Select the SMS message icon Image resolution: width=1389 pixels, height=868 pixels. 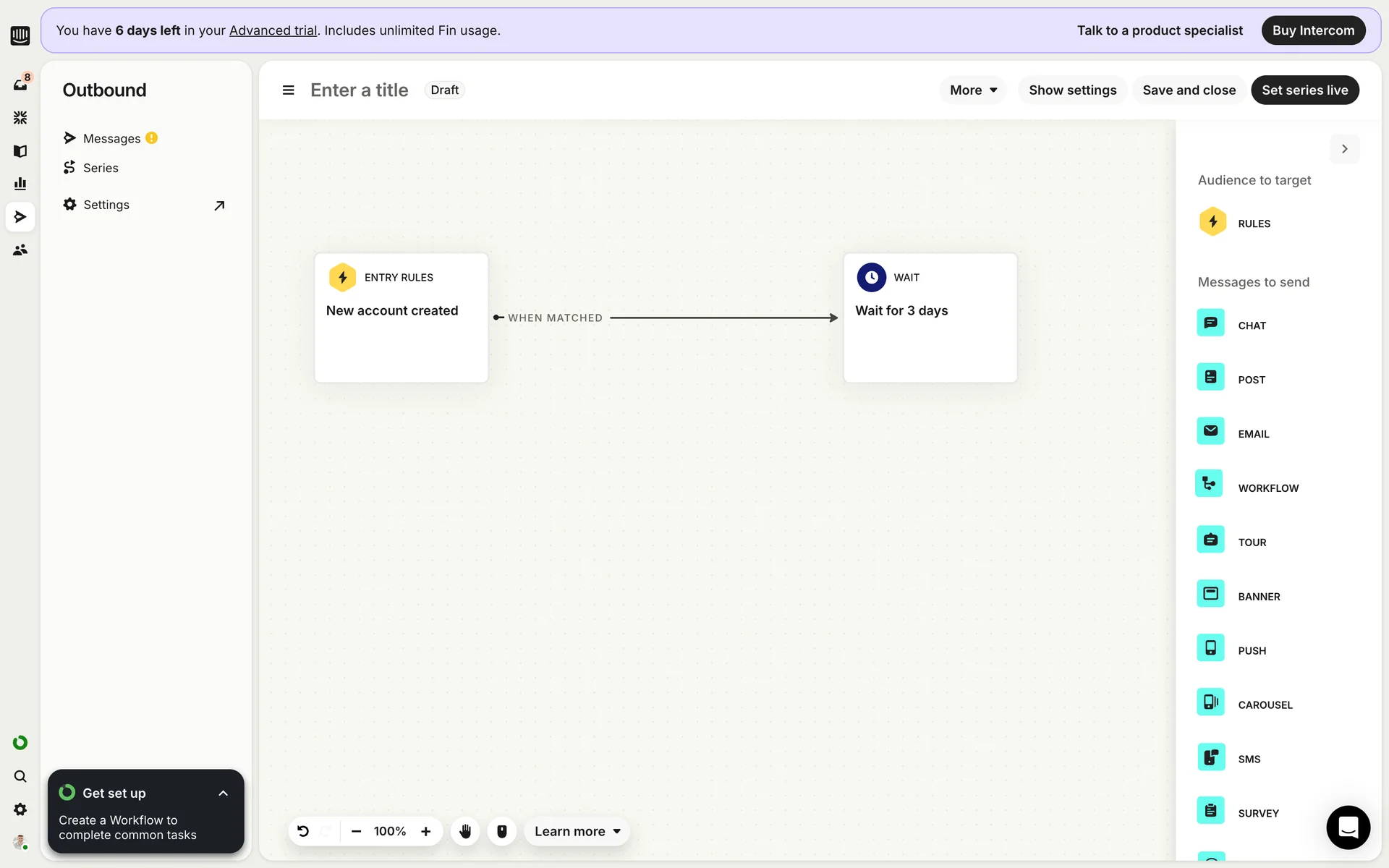coord(1210,757)
